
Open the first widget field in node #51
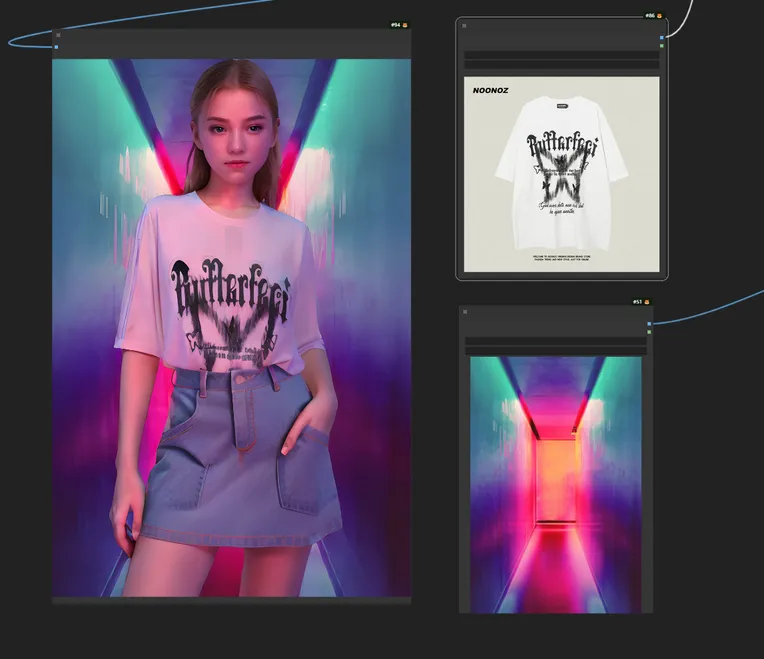555,342
